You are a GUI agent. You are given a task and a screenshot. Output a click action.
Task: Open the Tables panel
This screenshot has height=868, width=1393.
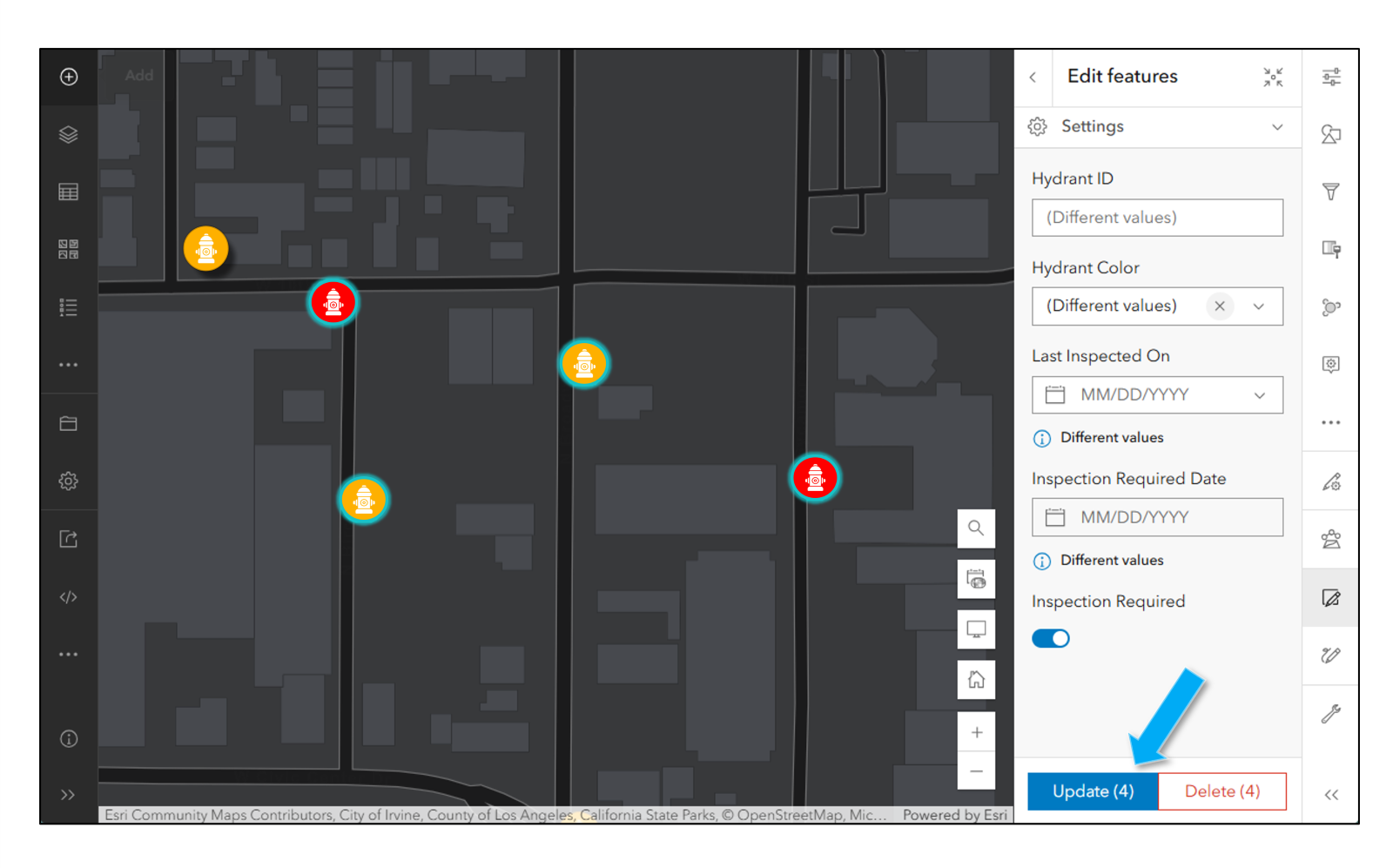pos(69,192)
